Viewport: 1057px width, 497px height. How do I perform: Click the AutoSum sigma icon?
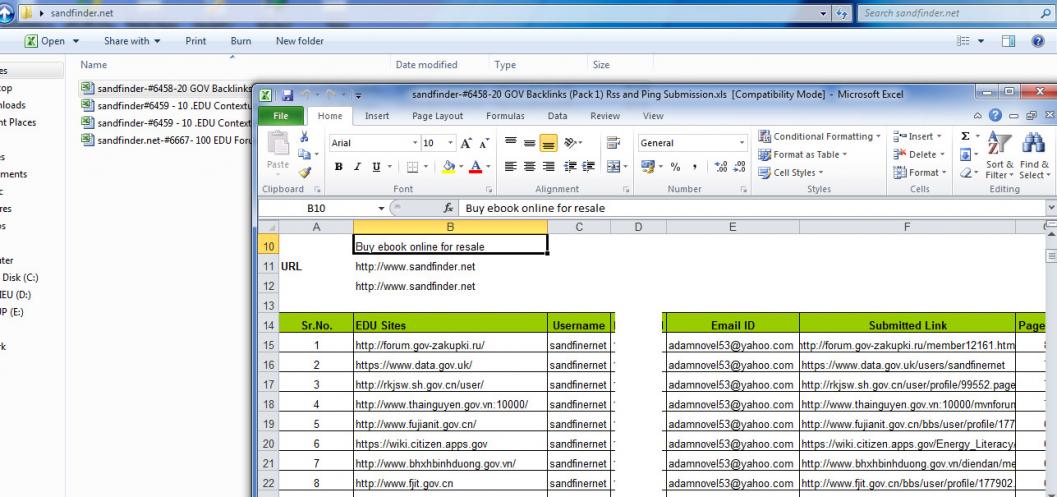click(965, 136)
